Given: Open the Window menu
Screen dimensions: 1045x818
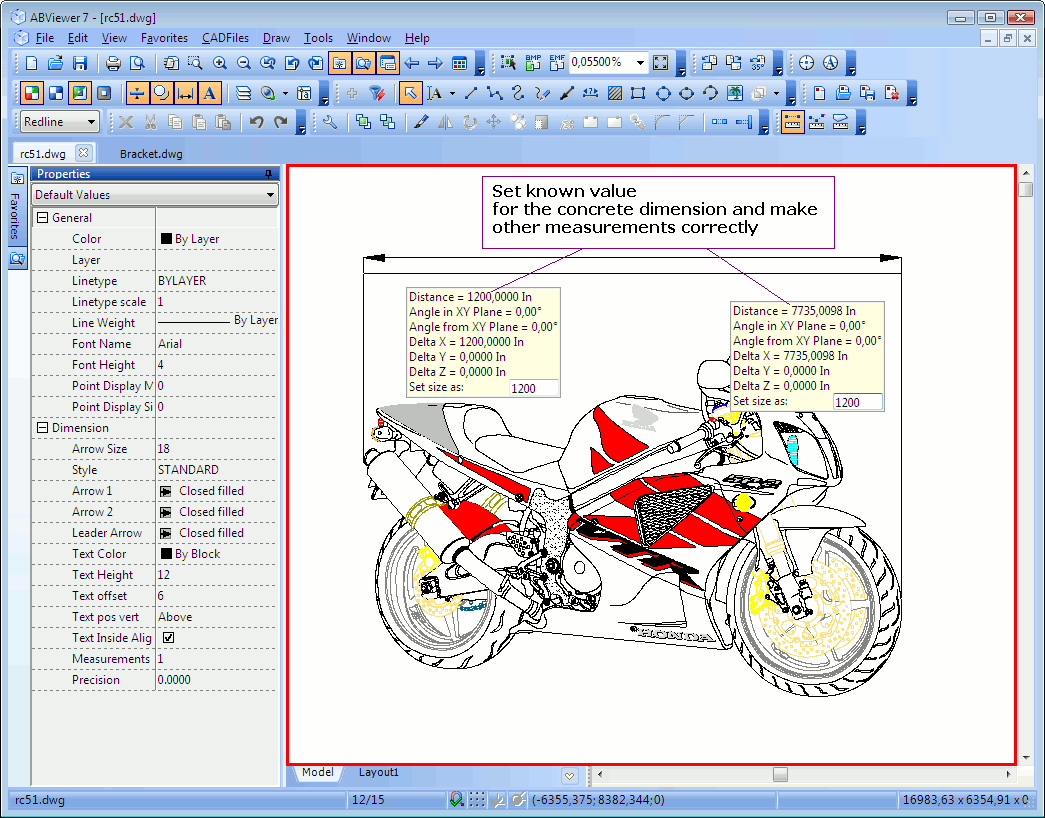Looking at the screenshot, I should tap(369, 38).
